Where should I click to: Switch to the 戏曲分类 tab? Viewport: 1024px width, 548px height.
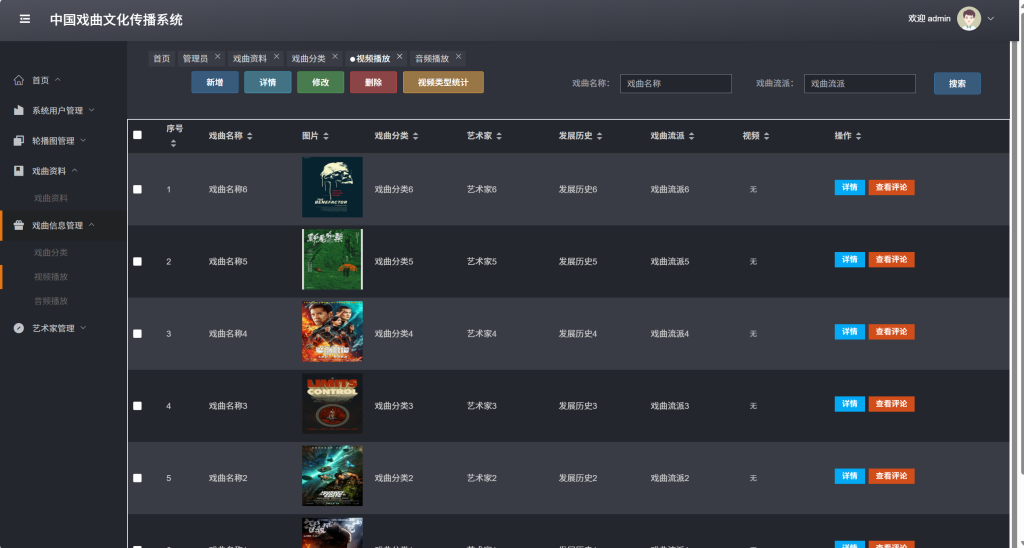(308, 58)
